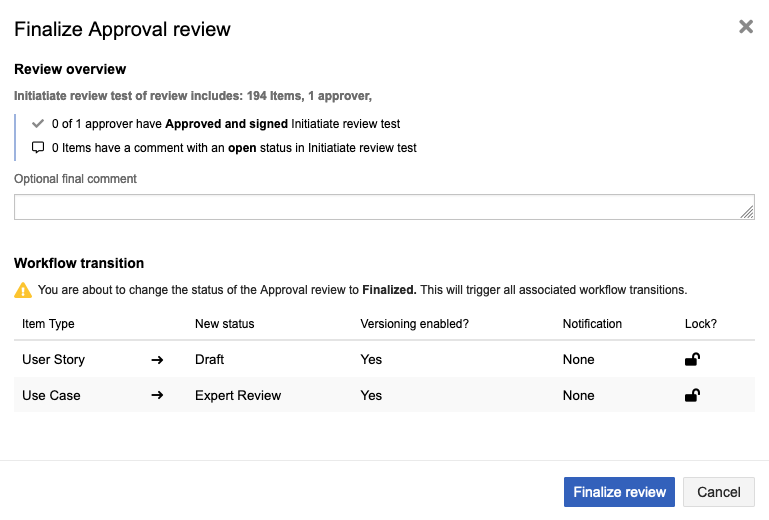Image resolution: width=769 pixels, height=520 pixels.
Task: Click the approved checkmark icon
Action: pos(38,124)
